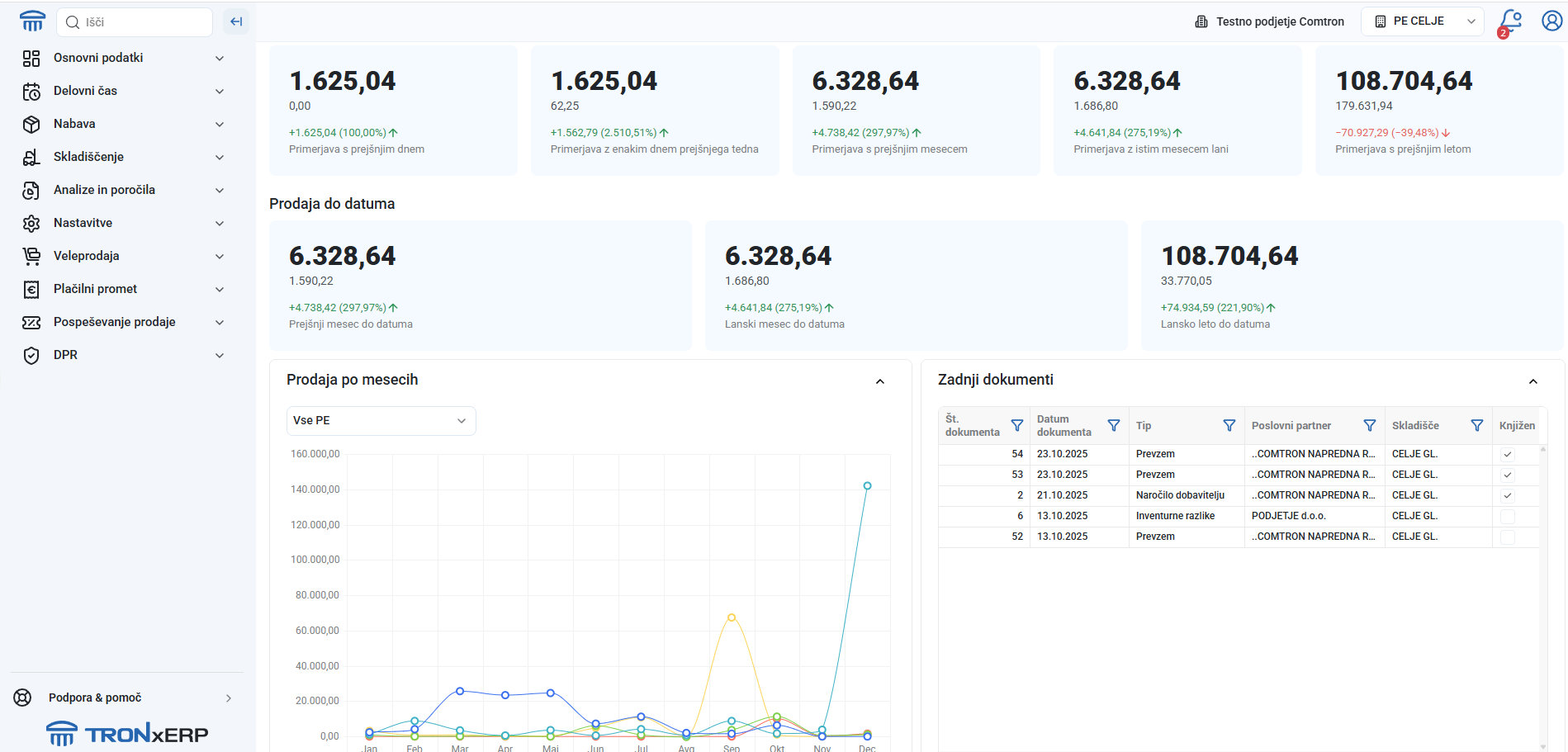Viewport: 1568px width, 752px height.
Task: Open the PE CELJE unit selector
Action: click(1422, 21)
